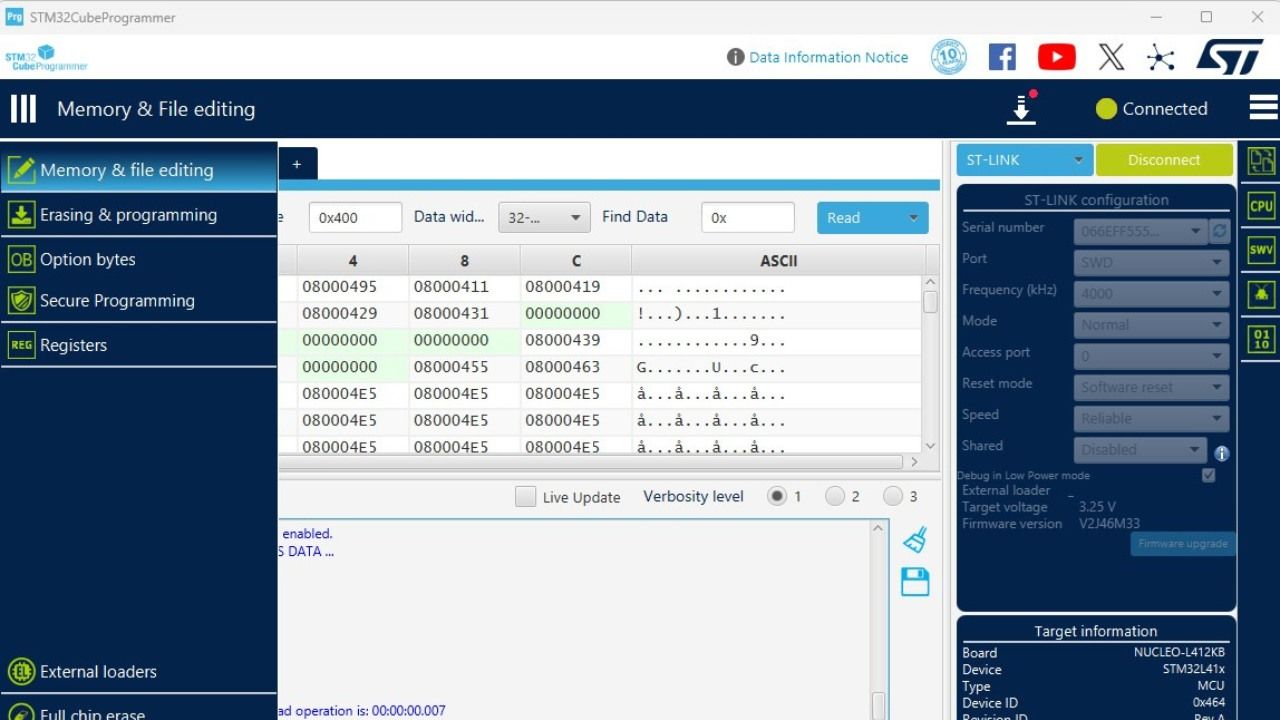Screen dimensions: 1280x720
Task: Add a new memory tab with plus
Action: tap(297, 164)
